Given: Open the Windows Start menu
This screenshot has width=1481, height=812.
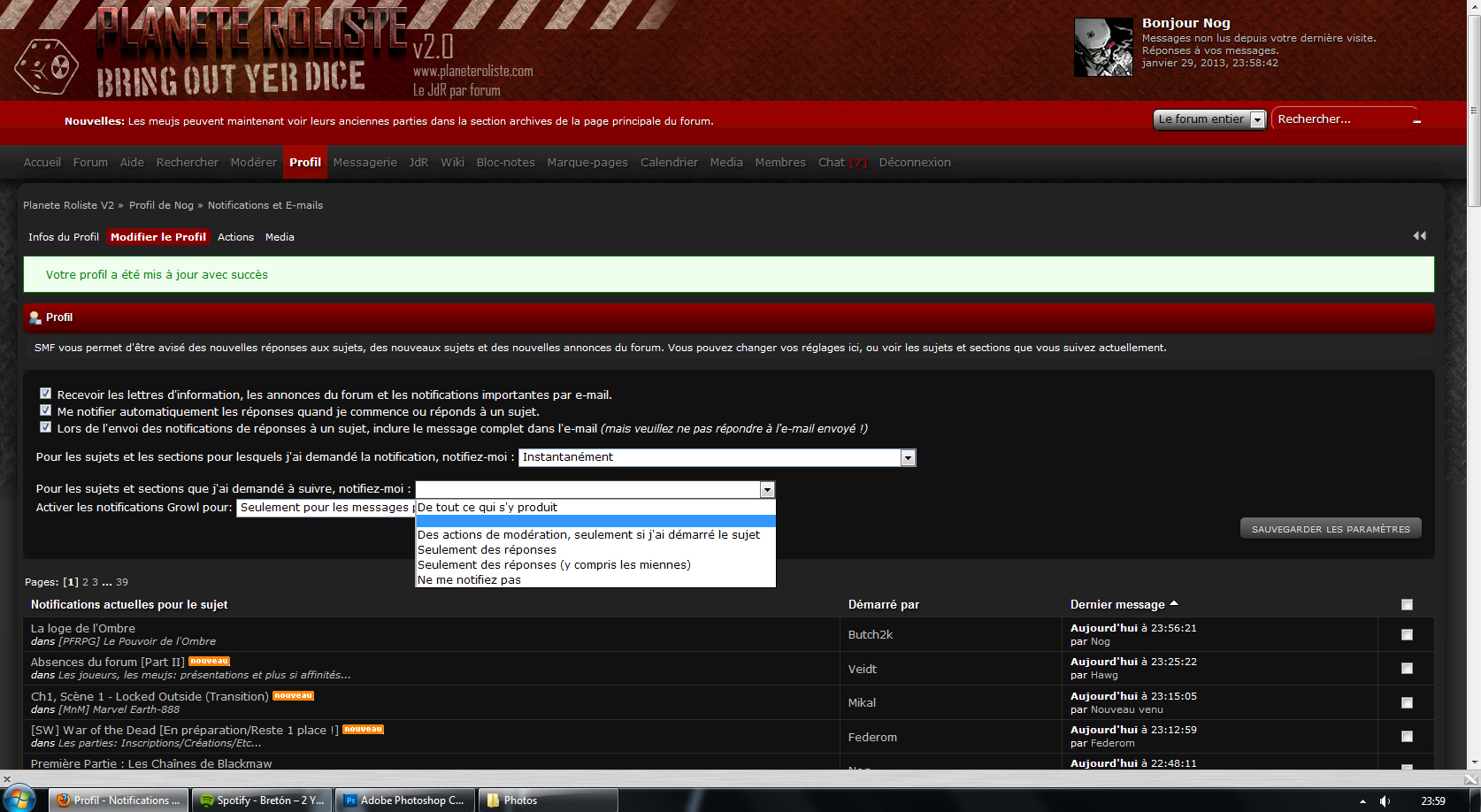Looking at the screenshot, I should tap(19, 799).
